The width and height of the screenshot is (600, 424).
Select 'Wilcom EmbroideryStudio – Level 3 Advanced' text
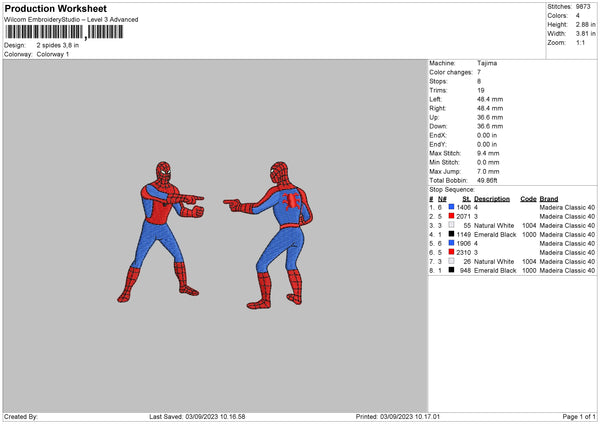71,20
